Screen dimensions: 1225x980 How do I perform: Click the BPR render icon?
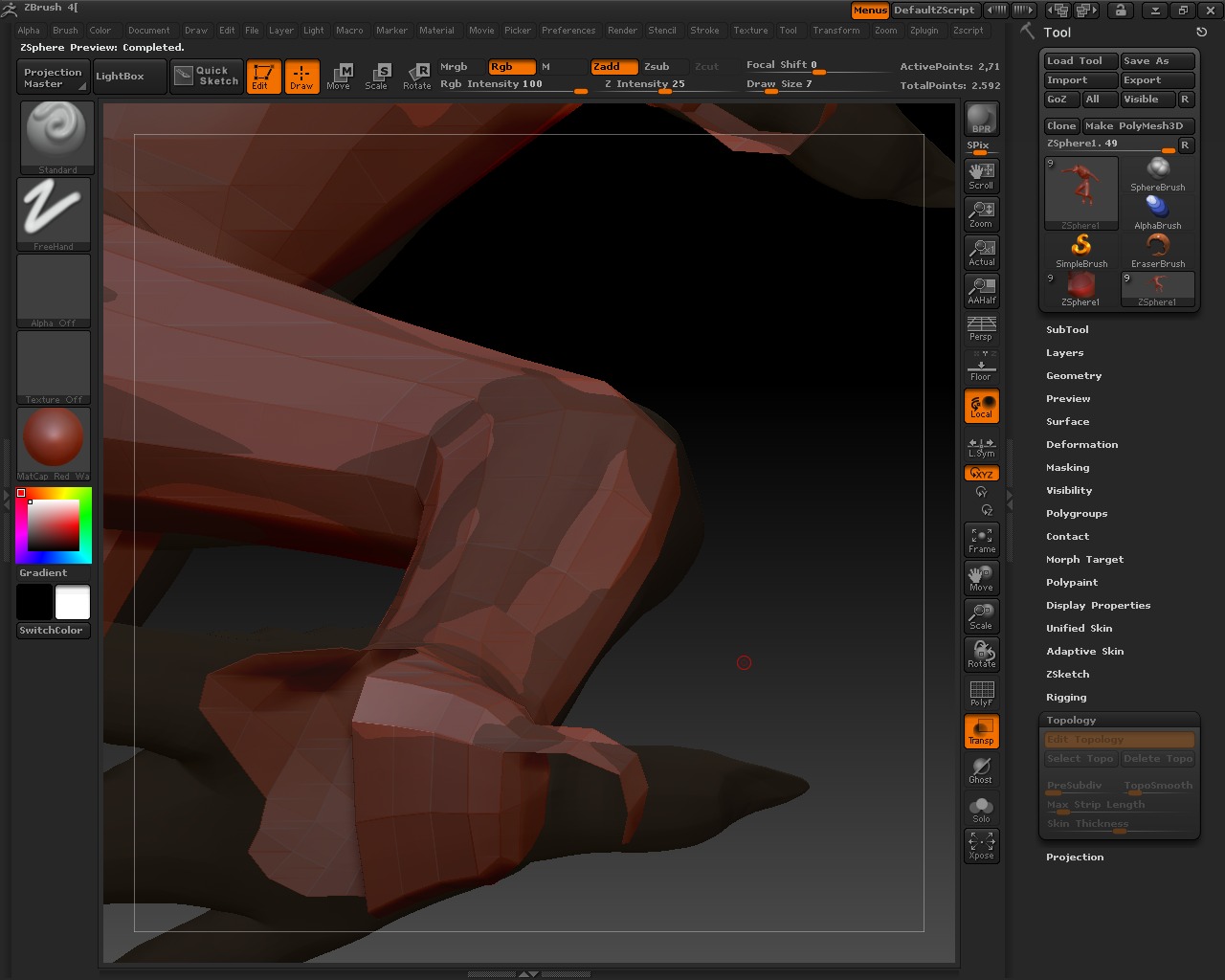click(x=981, y=119)
